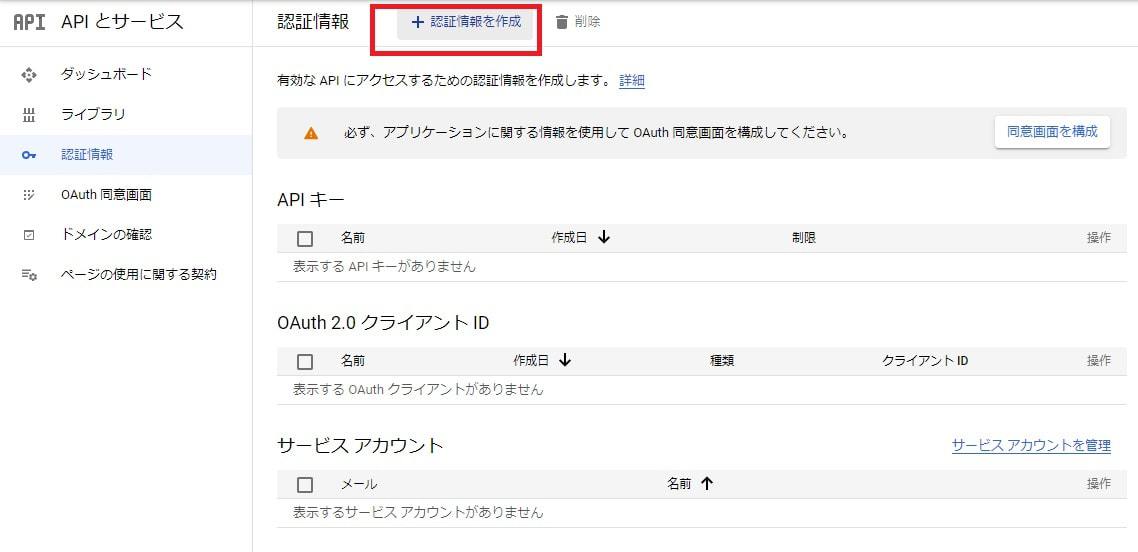Image resolution: width=1138 pixels, height=552 pixels.
Task: Click the orange warning triangle icon
Action: point(311,133)
